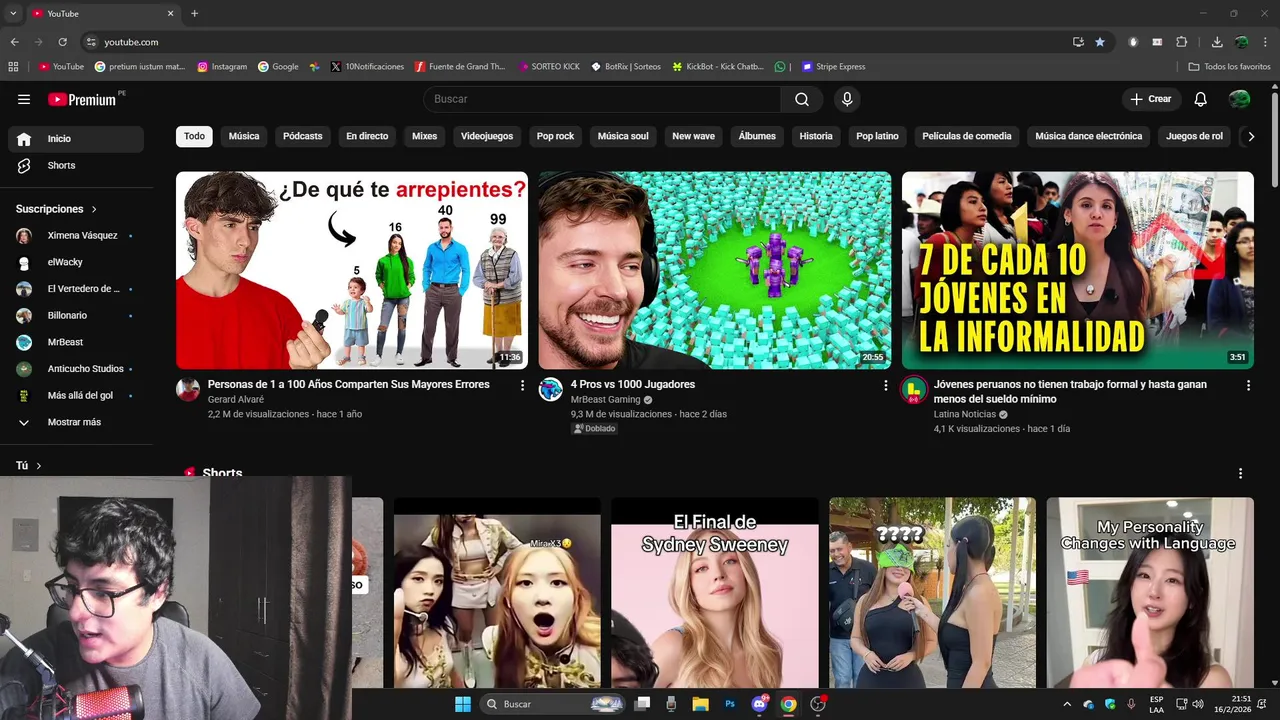Open Billonario channel subscription
1280x720 pixels.
point(76,315)
